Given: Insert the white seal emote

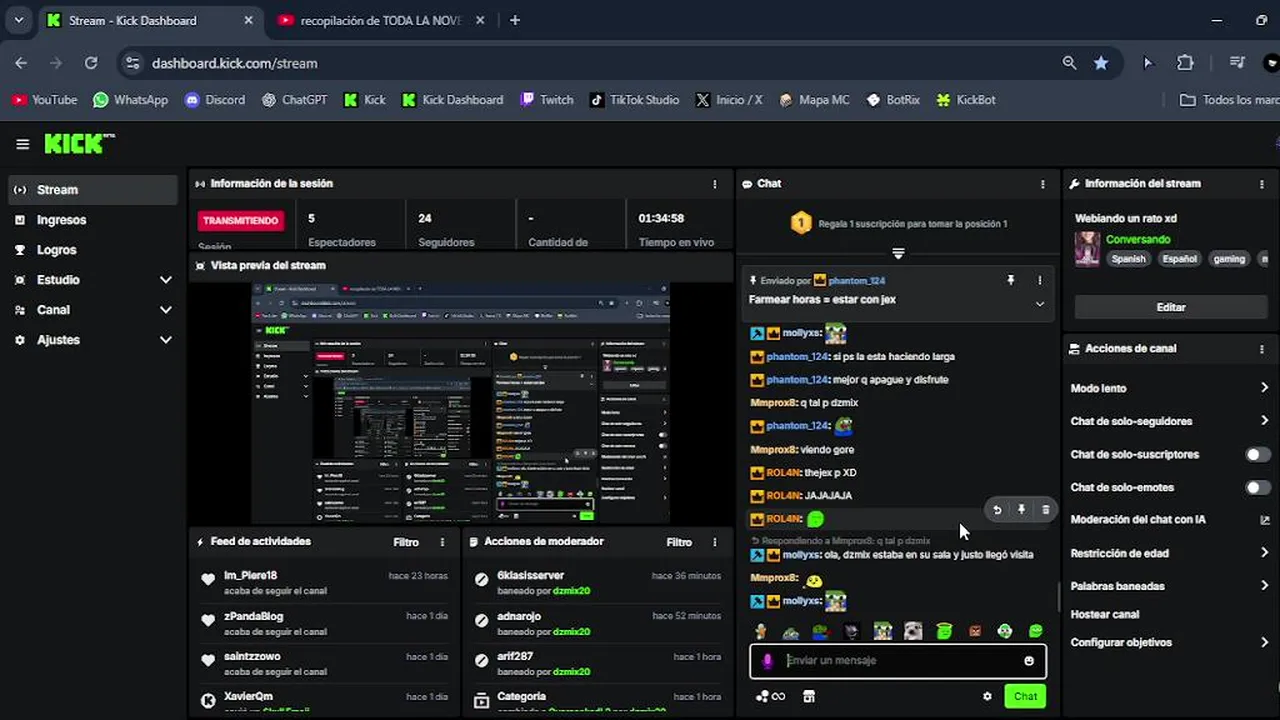Looking at the screenshot, I should coord(913,631).
